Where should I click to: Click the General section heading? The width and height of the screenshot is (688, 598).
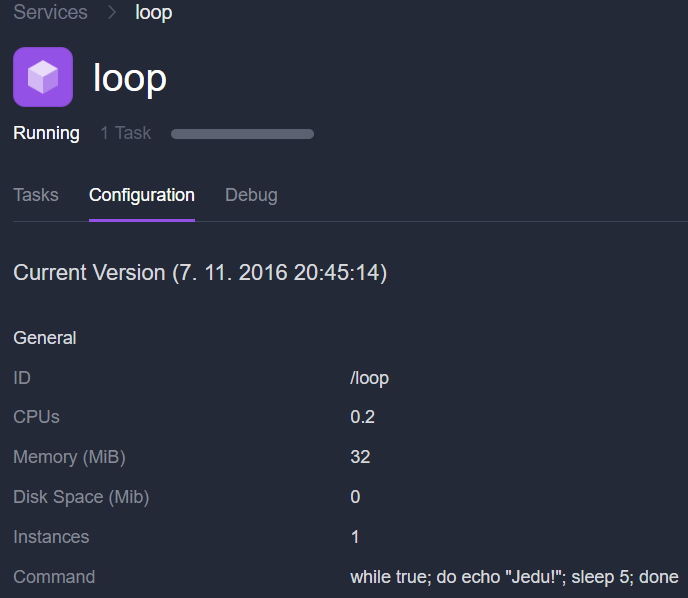pos(45,338)
